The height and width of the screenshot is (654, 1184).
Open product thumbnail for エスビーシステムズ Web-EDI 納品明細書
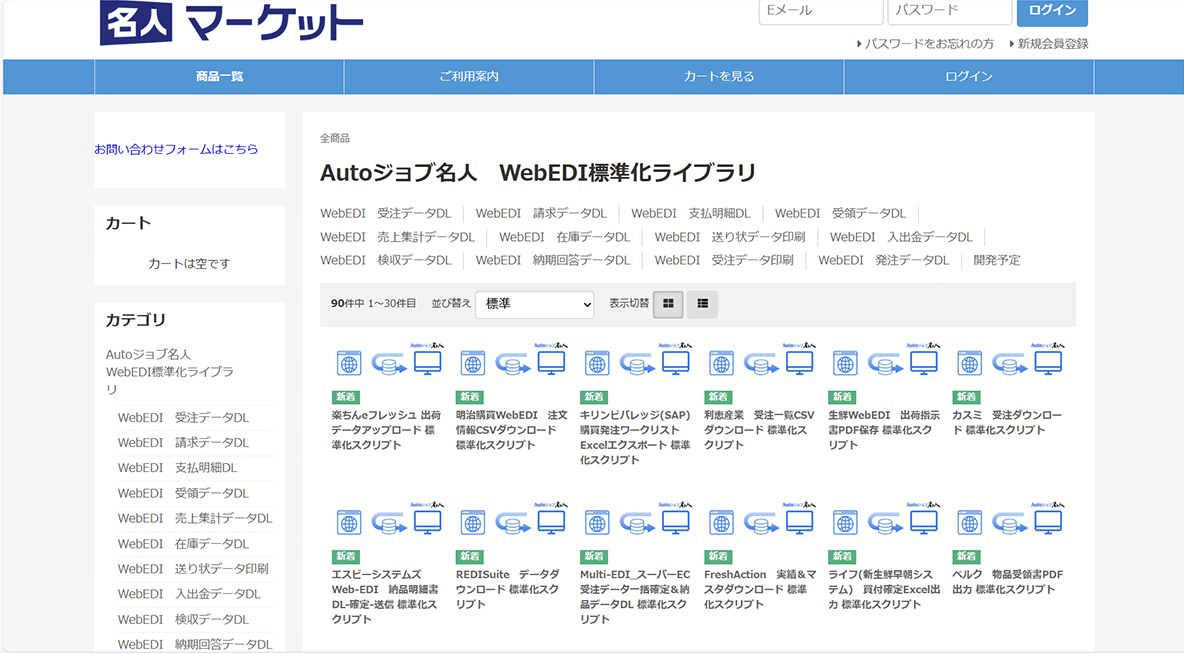click(x=387, y=520)
